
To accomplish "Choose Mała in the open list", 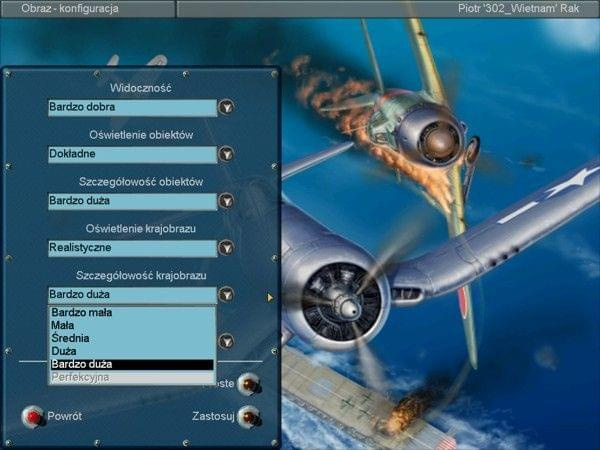I will [x=132, y=326].
